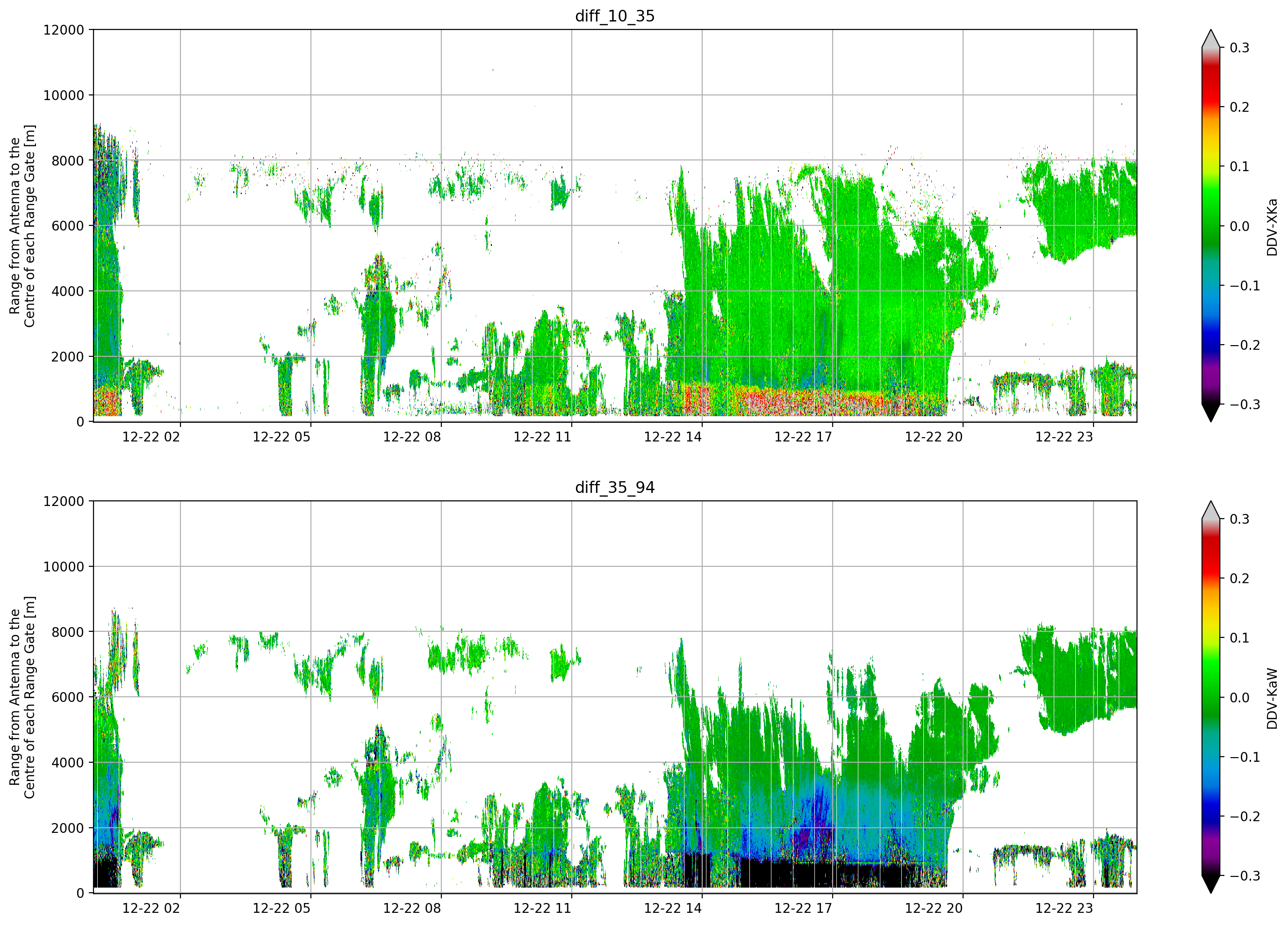Click the black bottom arrow of the DDV-KaW colorbar
1288x925 pixels.
(x=1210, y=884)
